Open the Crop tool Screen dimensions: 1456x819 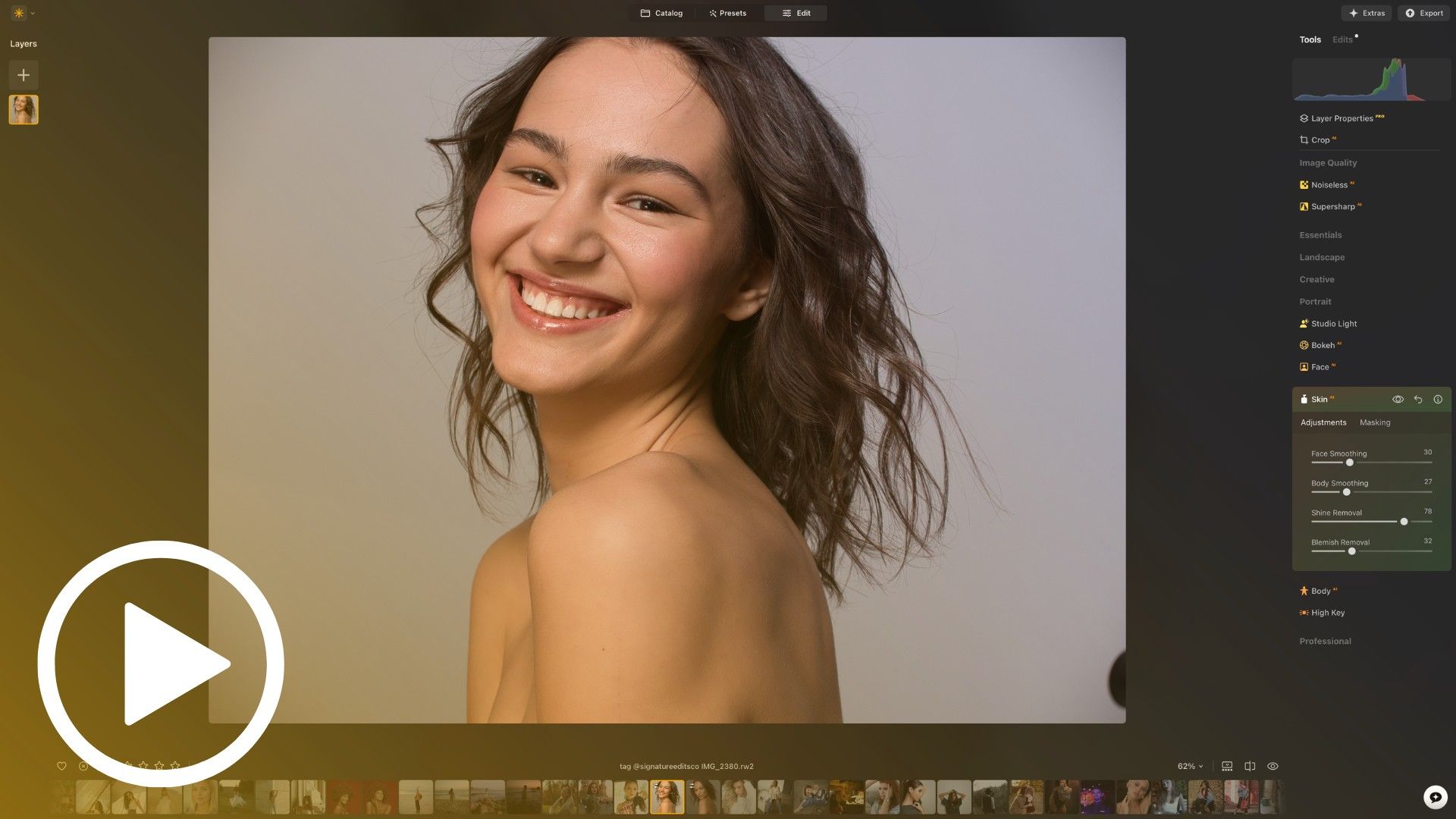[1319, 140]
